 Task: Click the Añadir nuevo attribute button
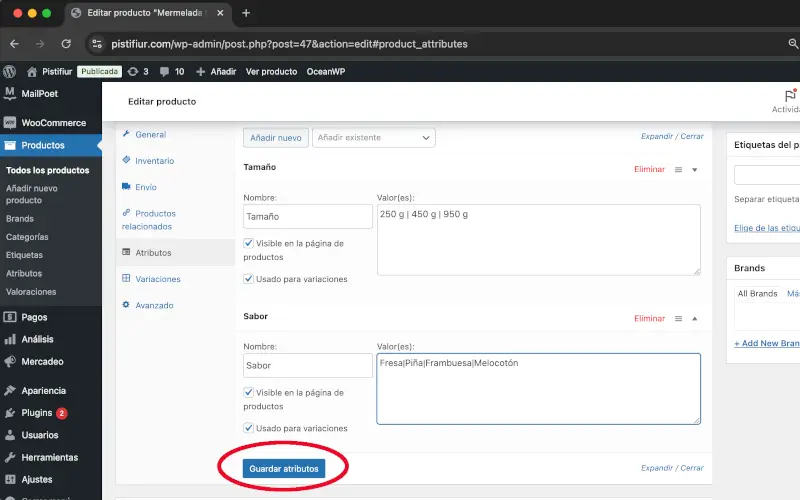click(276, 138)
